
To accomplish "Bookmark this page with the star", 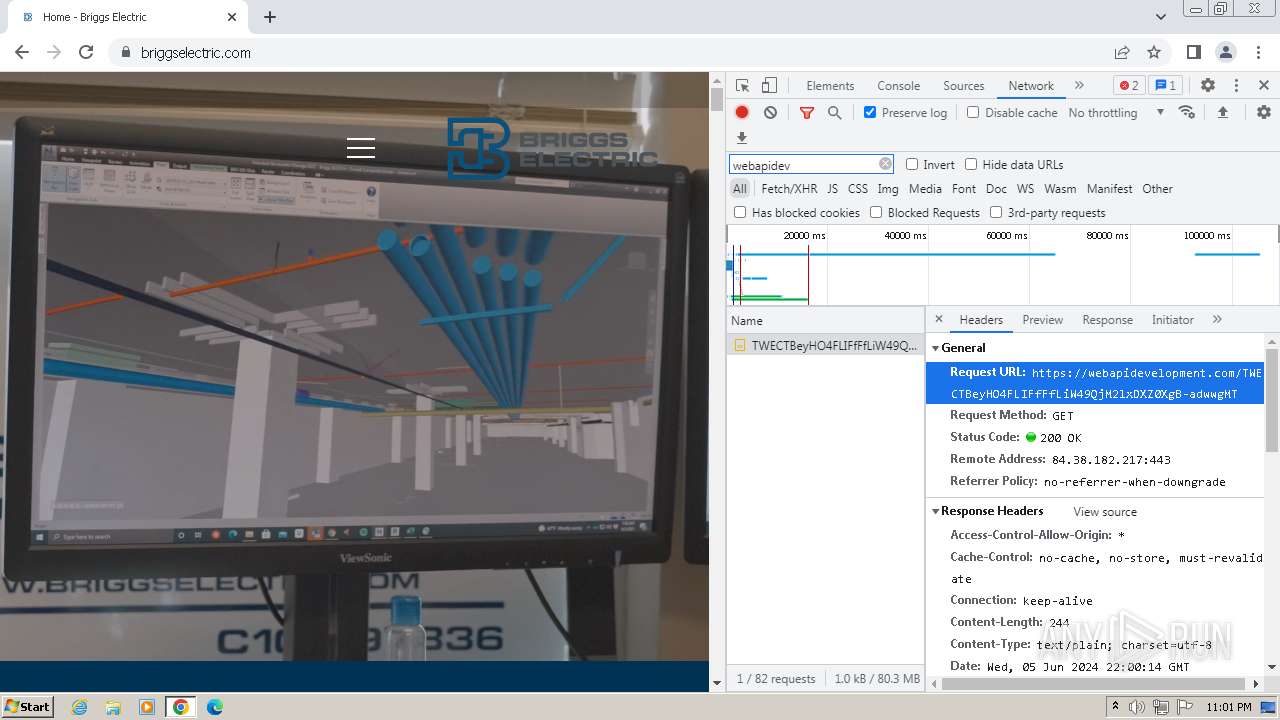I will click(x=1154, y=52).
